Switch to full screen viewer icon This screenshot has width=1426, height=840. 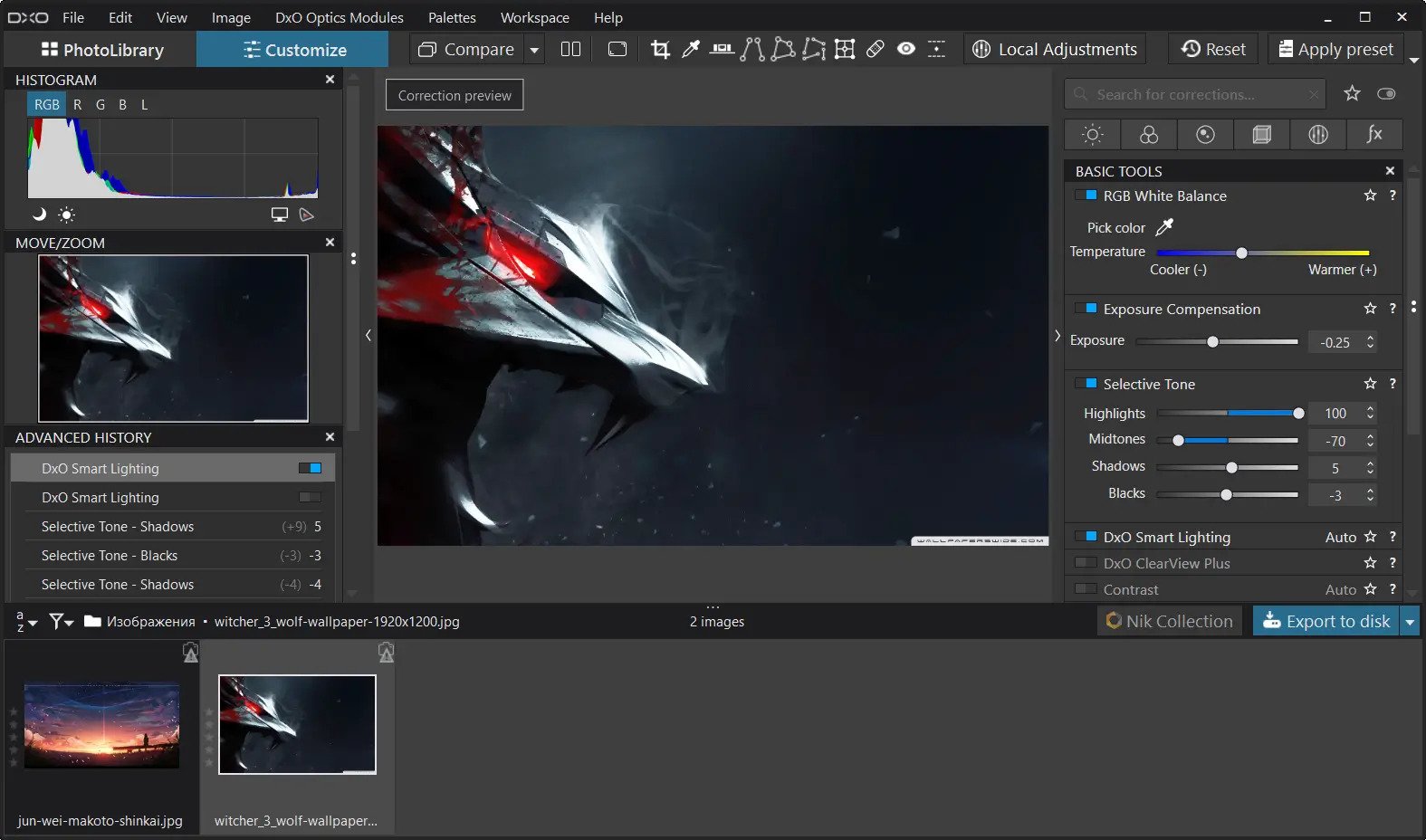(617, 49)
